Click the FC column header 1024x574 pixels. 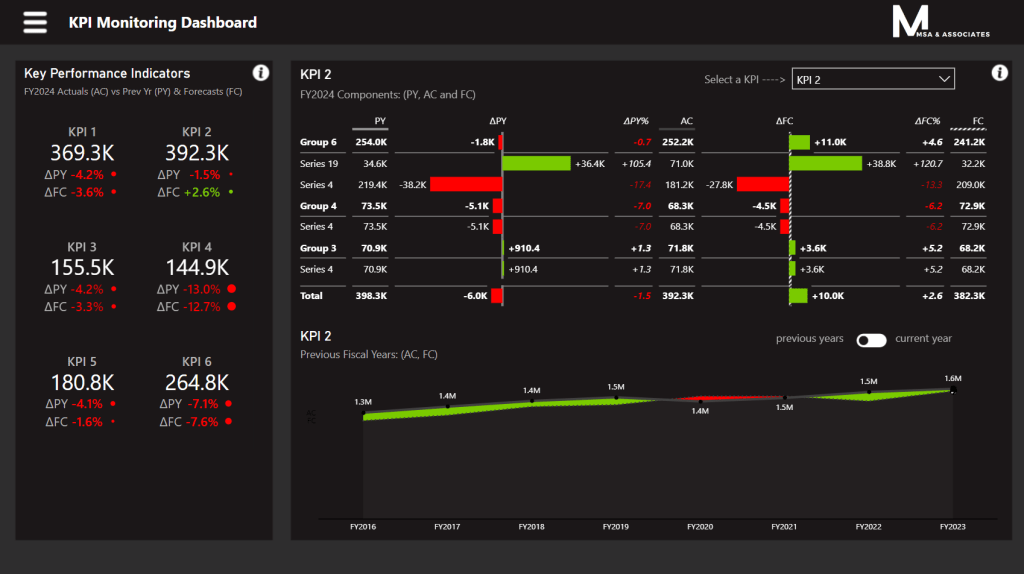tap(977, 121)
